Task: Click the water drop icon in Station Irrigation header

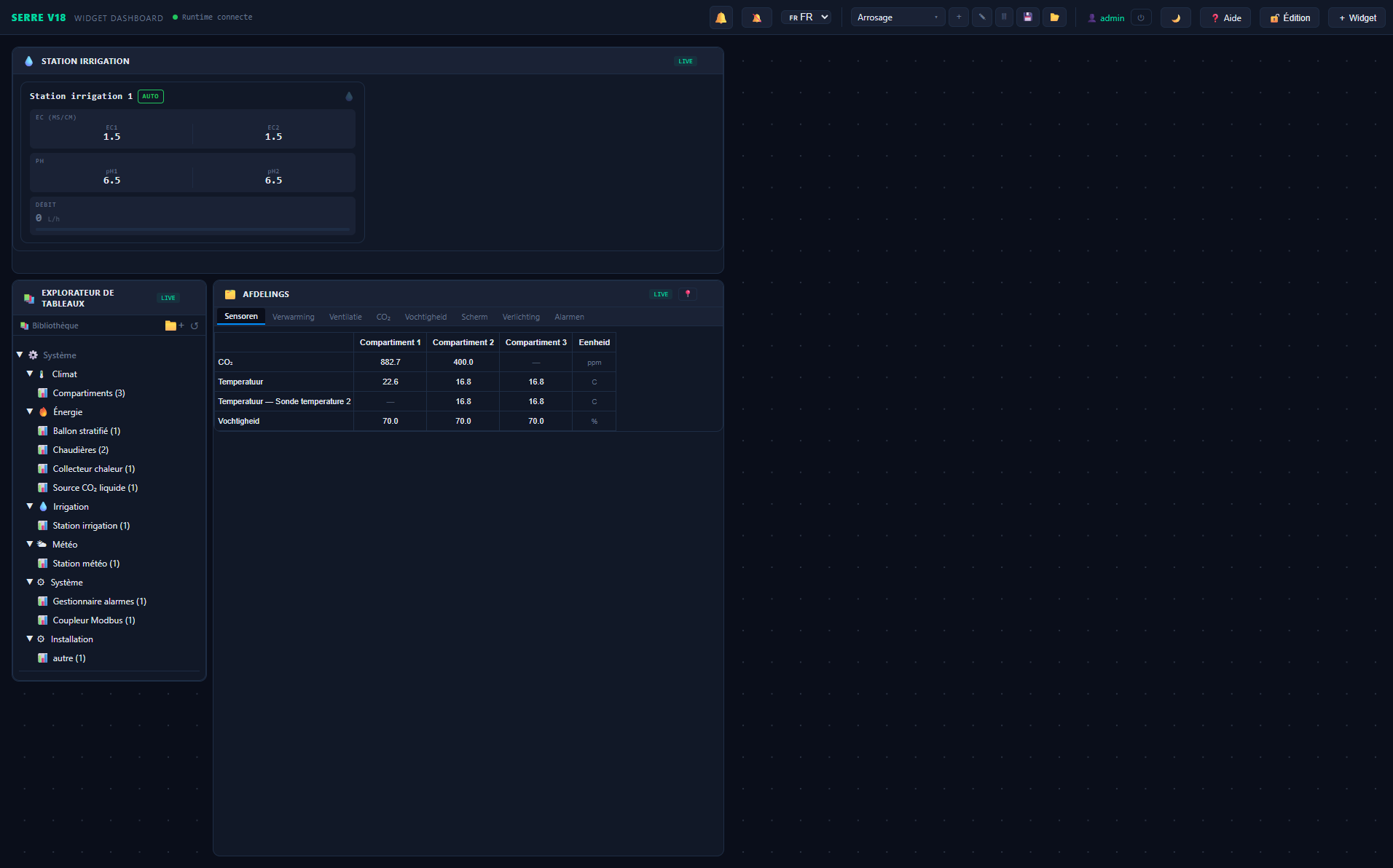Action: (x=28, y=61)
